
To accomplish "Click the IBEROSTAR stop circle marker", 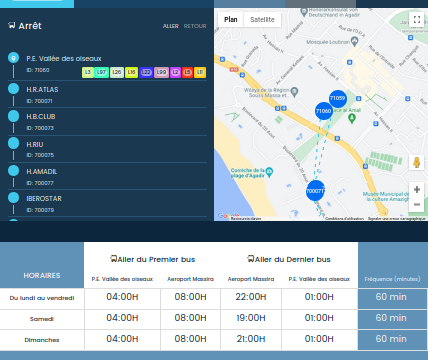I will point(13,197).
